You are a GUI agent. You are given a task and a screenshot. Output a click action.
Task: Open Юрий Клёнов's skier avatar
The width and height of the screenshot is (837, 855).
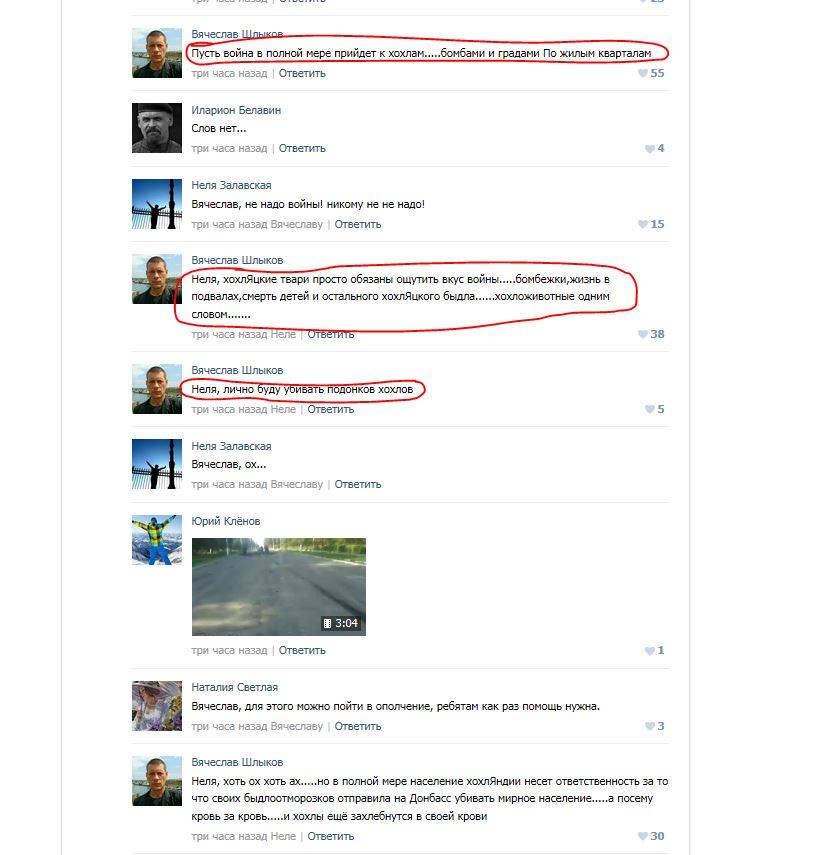tap(157, 540)
